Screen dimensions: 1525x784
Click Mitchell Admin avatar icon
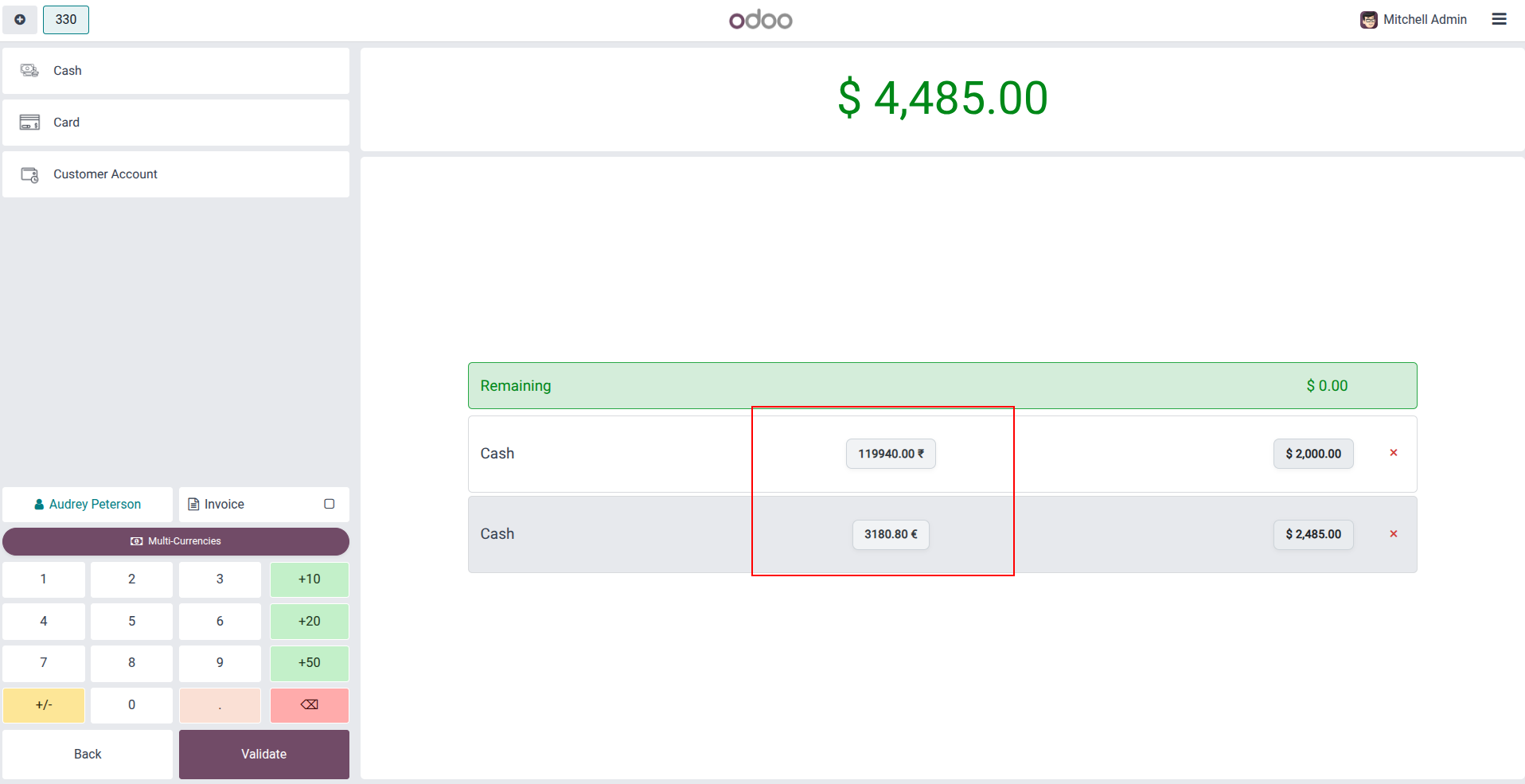pyautogui.click(x=1368, y=20)
